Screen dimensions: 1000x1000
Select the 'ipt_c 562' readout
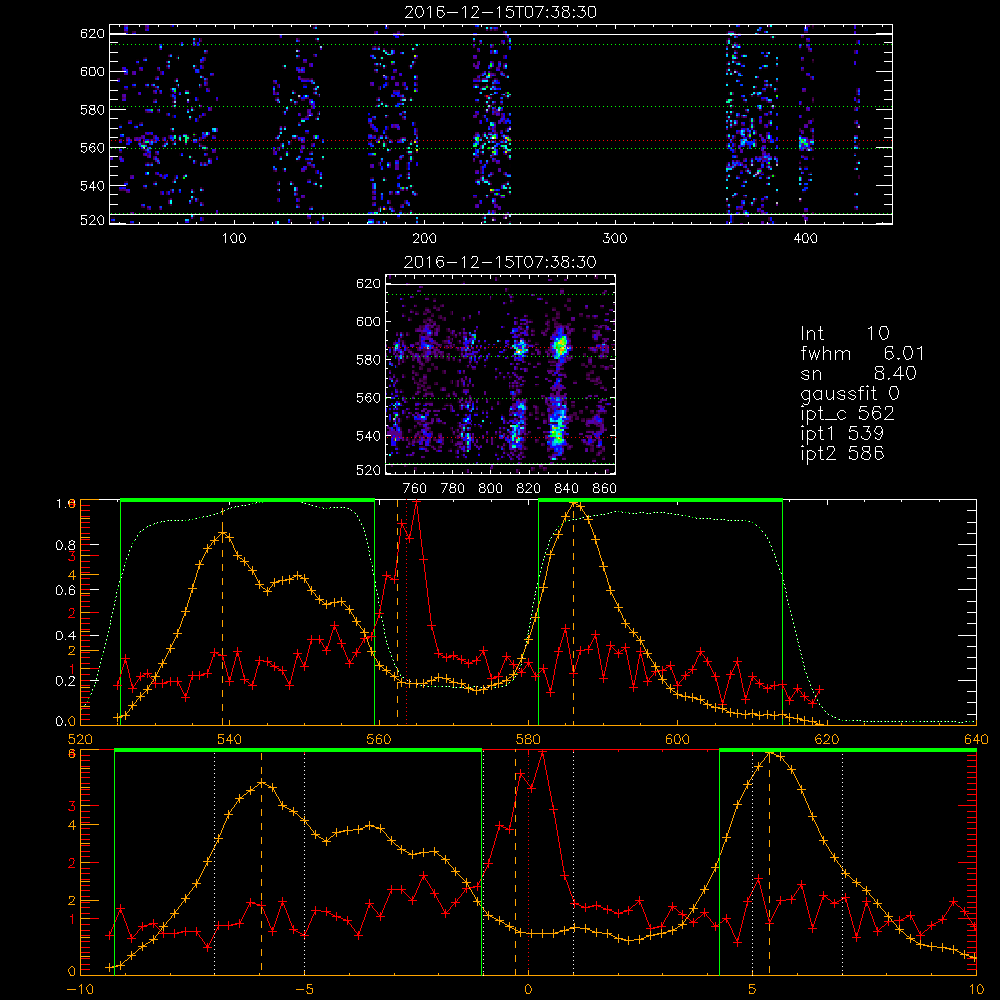click(x=848, y=413)
